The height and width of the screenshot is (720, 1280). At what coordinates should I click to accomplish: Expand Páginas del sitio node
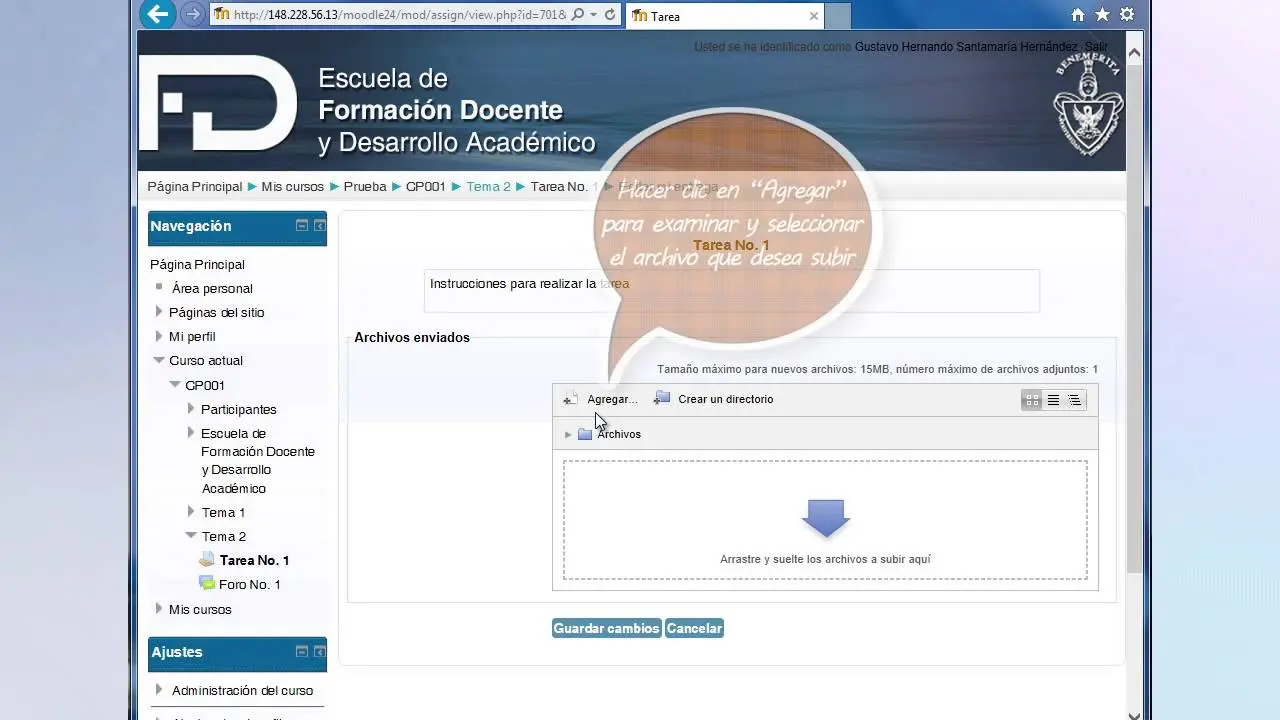point(158,312)
